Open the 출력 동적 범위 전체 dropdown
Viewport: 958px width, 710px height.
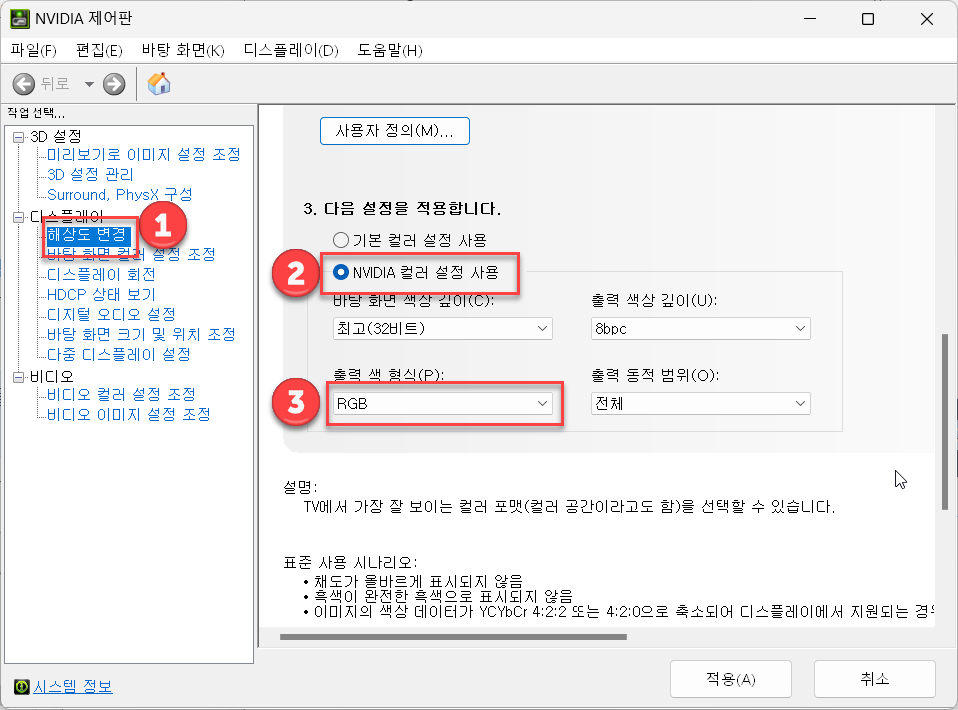click(701, 403)
